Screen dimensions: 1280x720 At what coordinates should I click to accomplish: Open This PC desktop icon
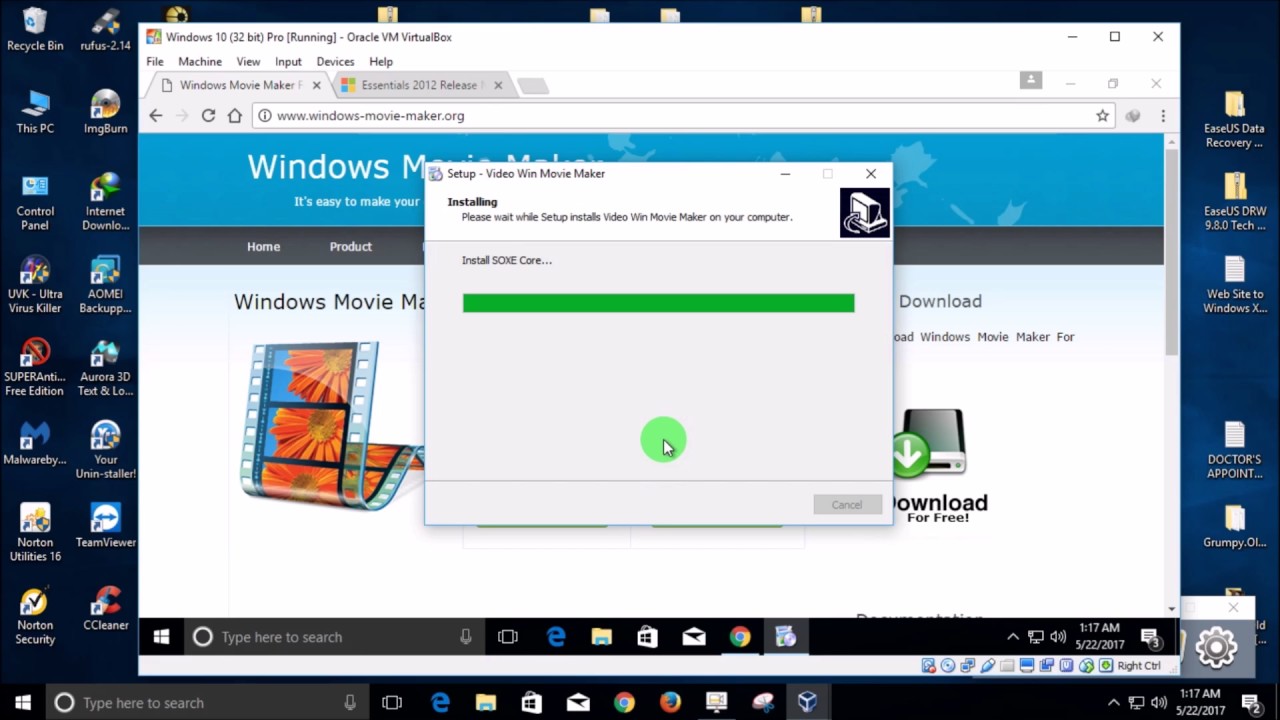[x=34, y=111]
